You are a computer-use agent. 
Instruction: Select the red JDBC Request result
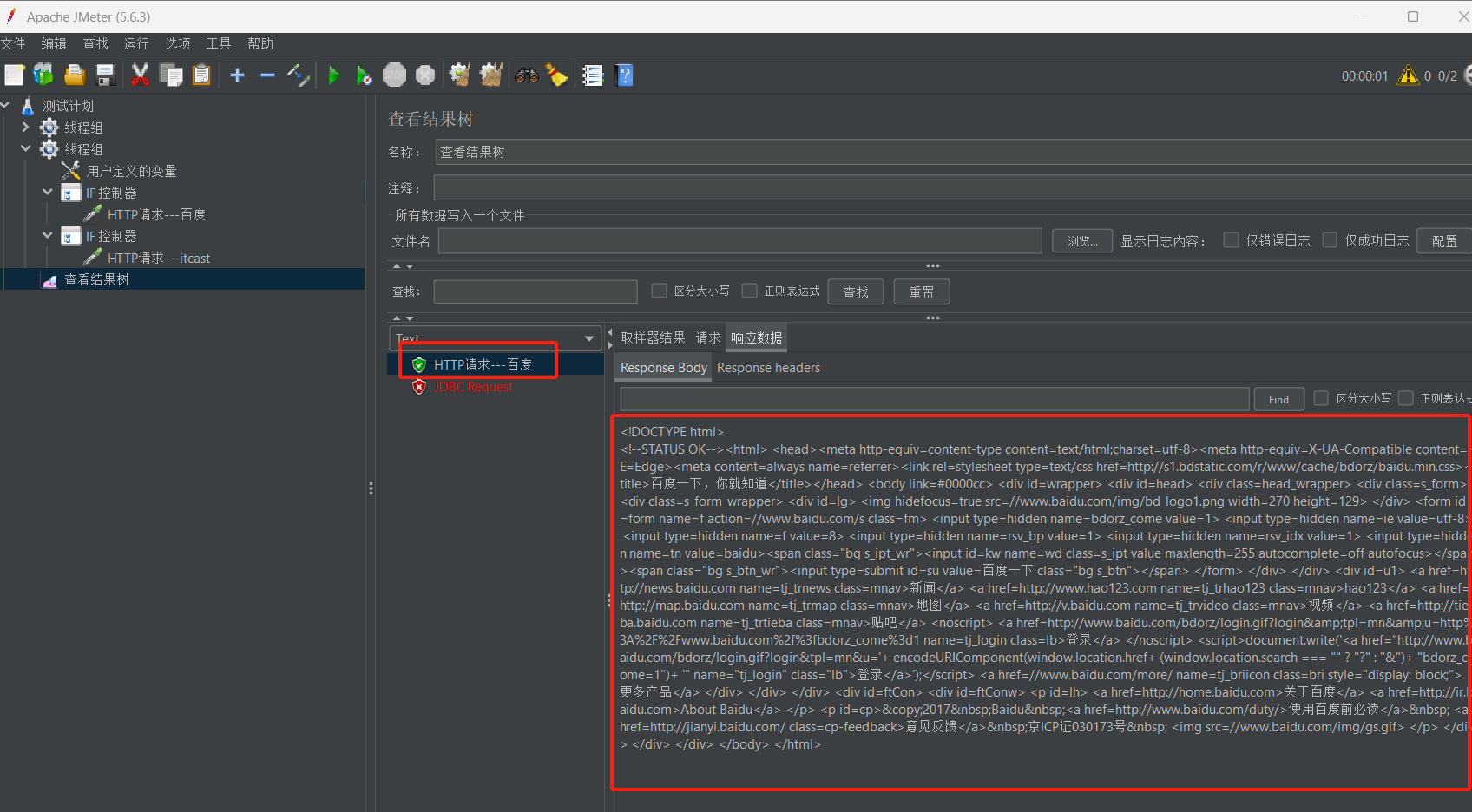click(x=473, y=387)
